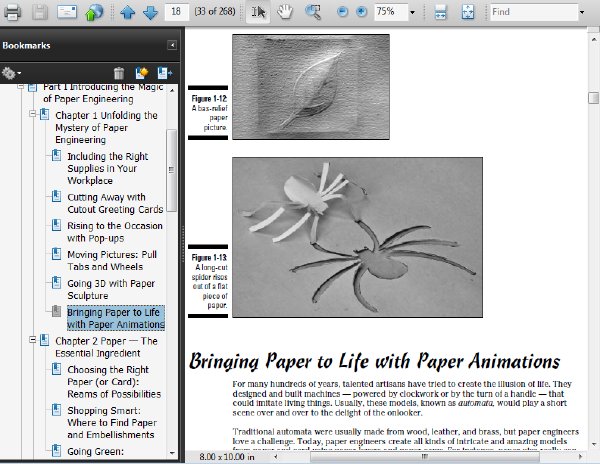Open bookmark Going Green

pos(95,452)
